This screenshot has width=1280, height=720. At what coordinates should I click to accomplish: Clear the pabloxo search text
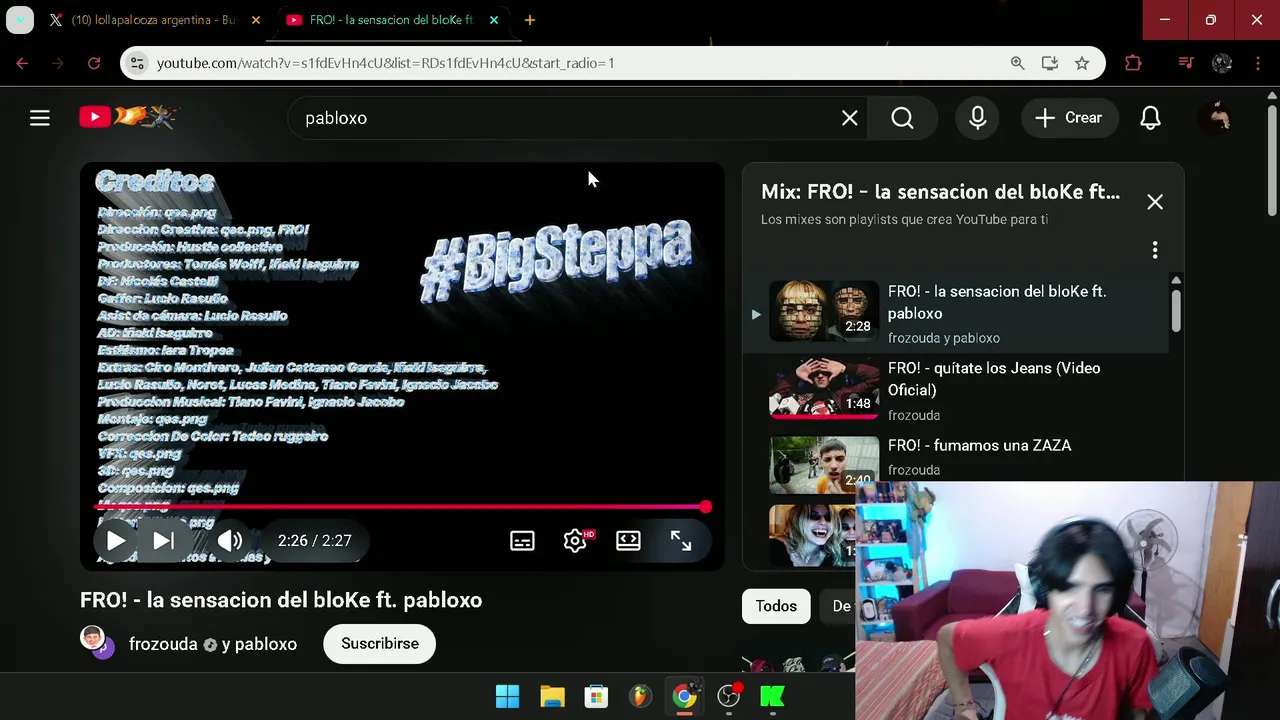click(x=849, y=118)
